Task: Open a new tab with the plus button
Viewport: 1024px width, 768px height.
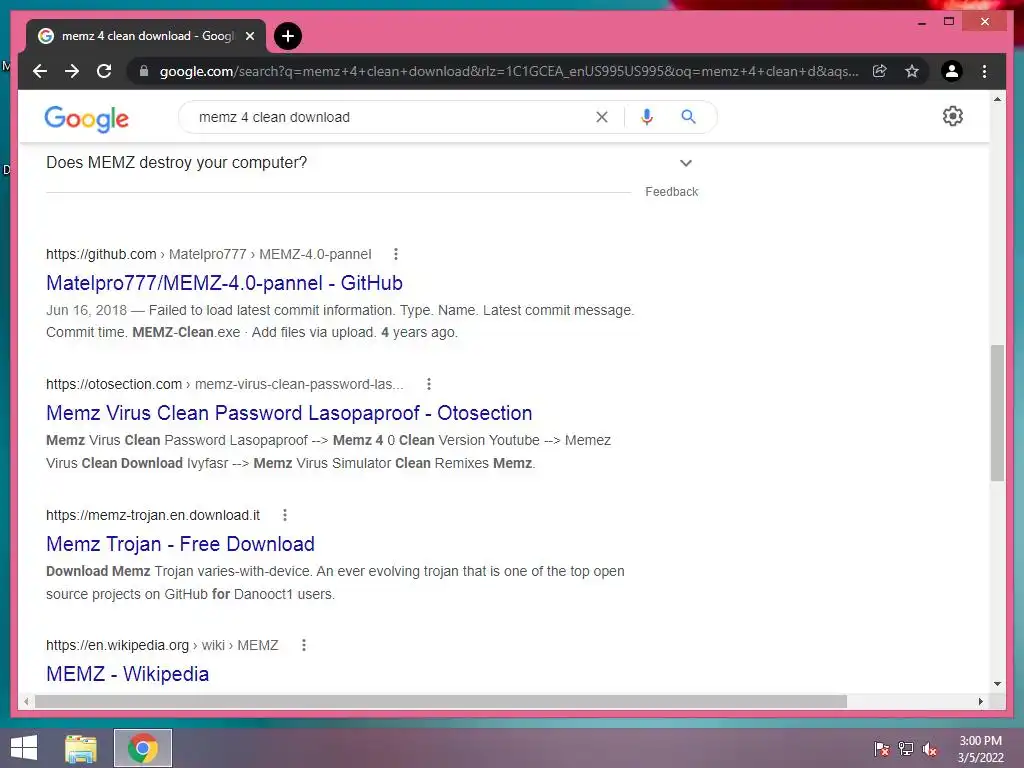Action: 287,36
